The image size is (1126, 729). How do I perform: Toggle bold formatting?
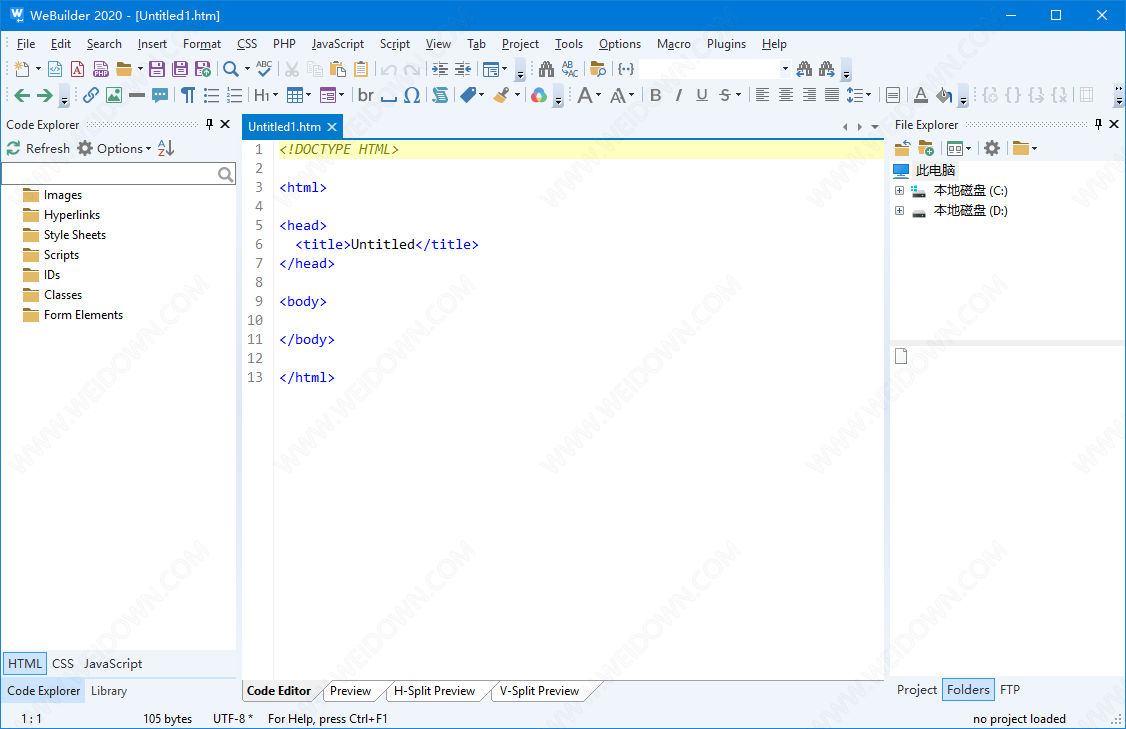[655, 95]
